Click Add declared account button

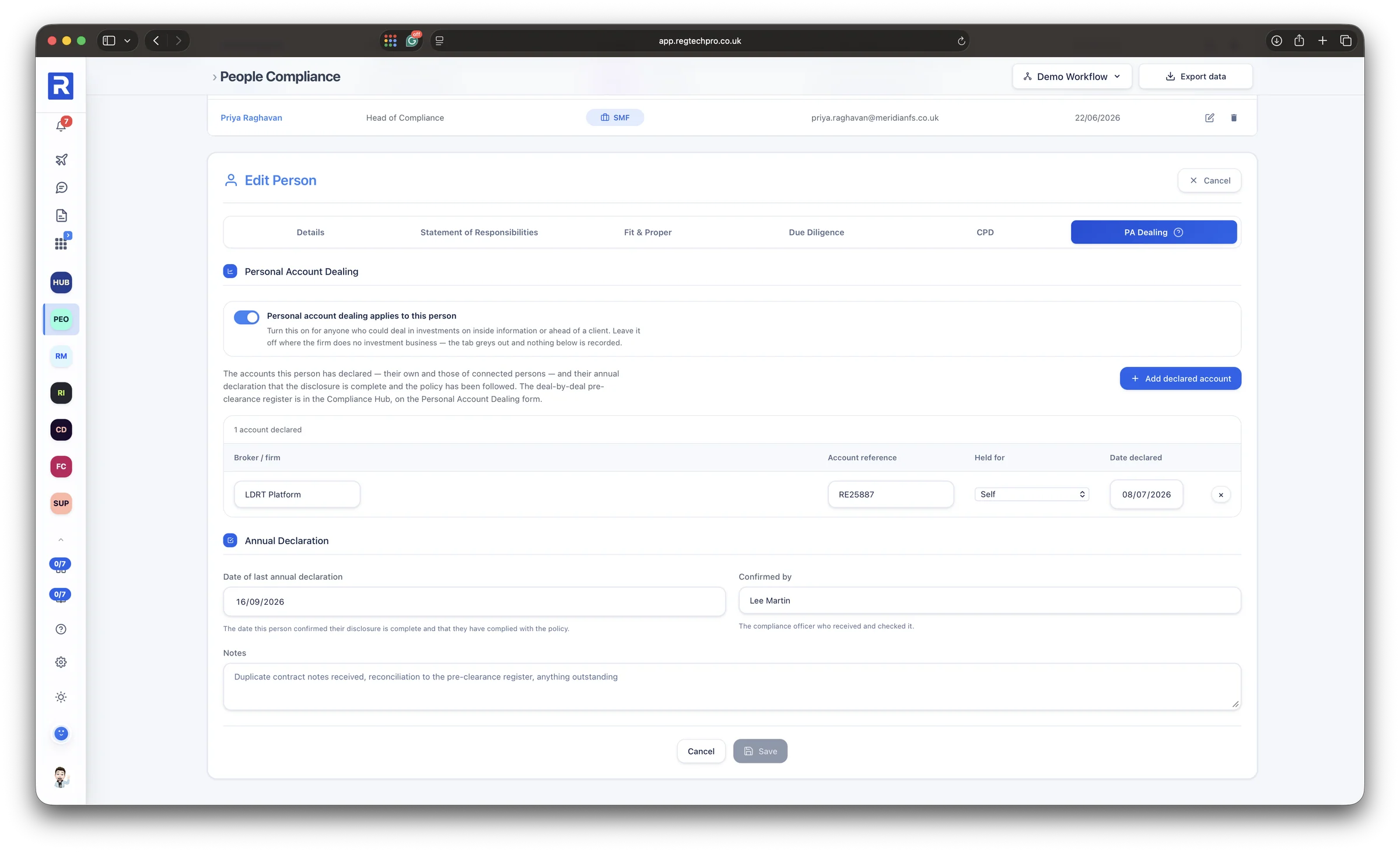(1180, 378)
